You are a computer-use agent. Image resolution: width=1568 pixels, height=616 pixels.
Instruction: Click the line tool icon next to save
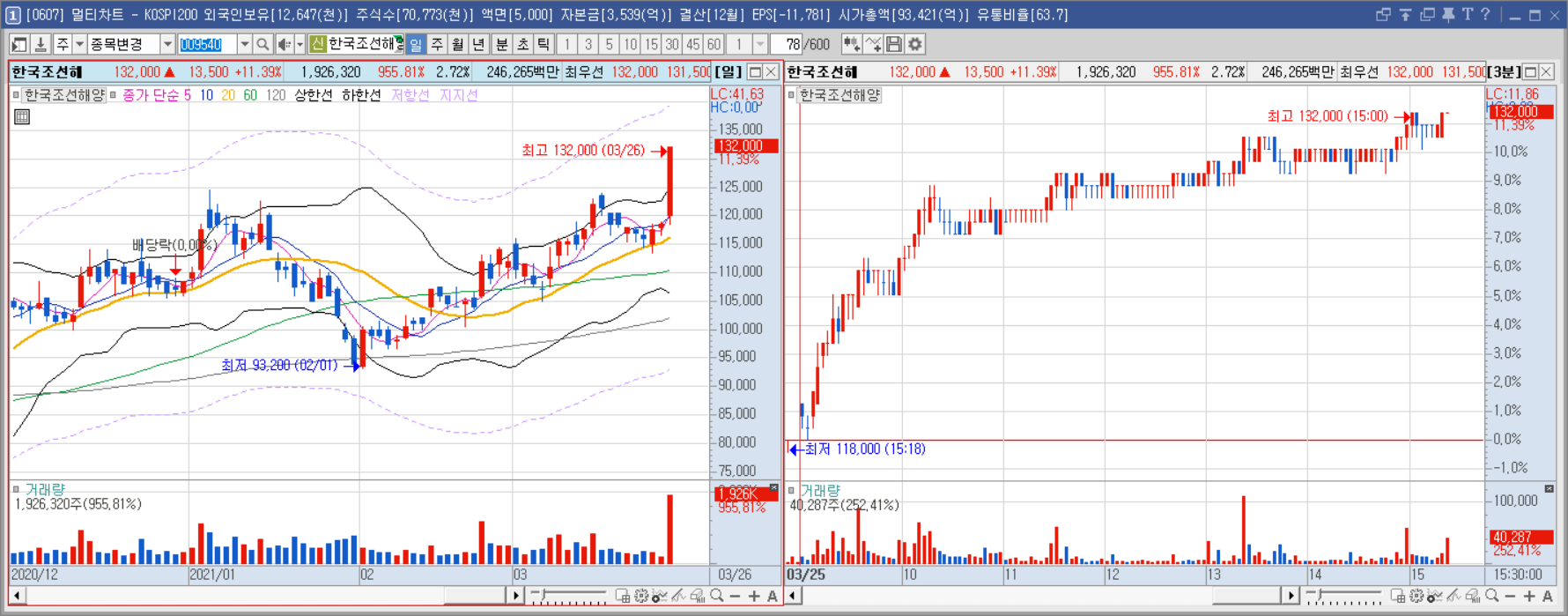[x=873, y=44]
